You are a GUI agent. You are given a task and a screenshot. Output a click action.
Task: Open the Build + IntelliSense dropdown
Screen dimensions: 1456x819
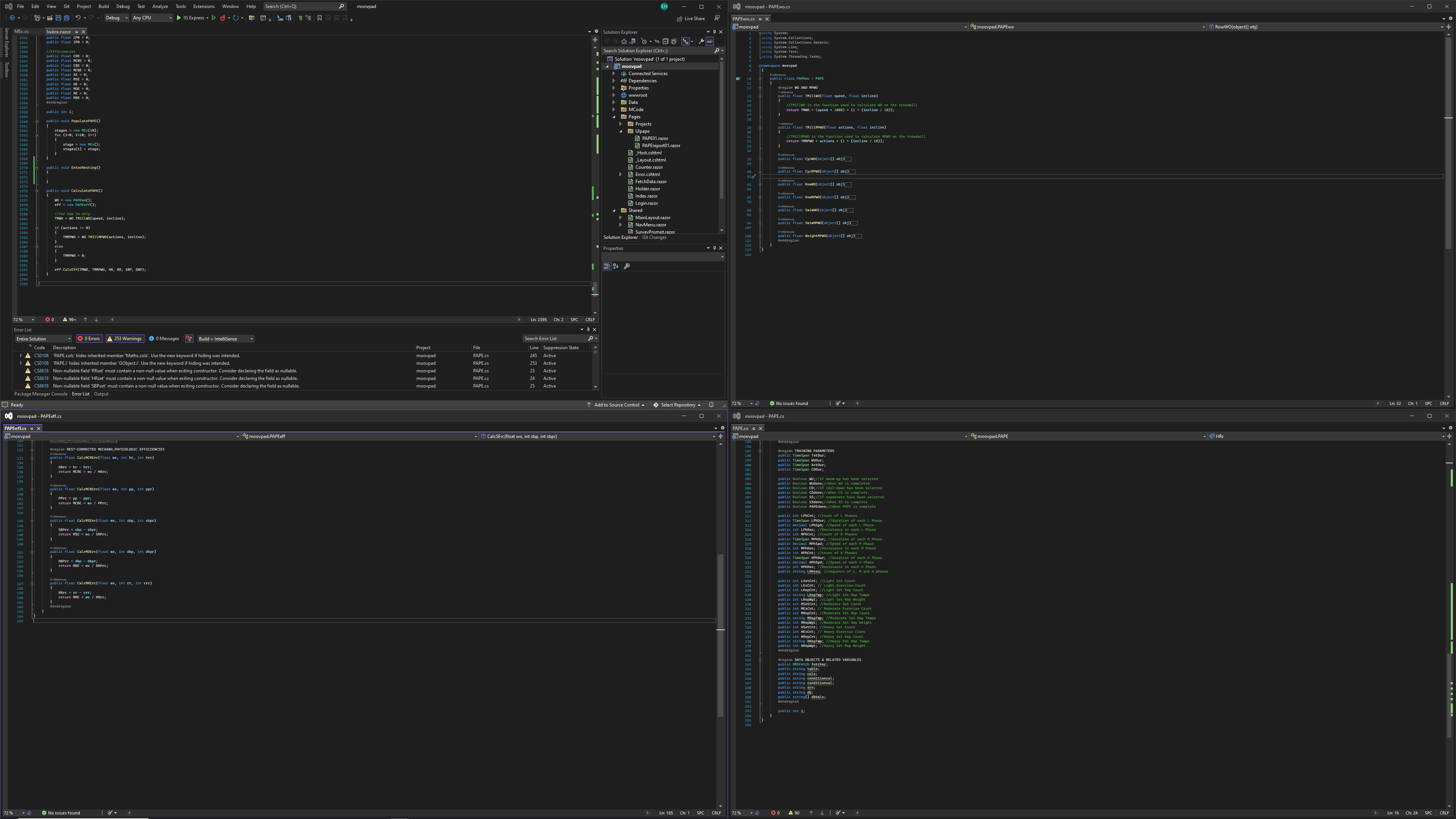click(x=226, y=339)
